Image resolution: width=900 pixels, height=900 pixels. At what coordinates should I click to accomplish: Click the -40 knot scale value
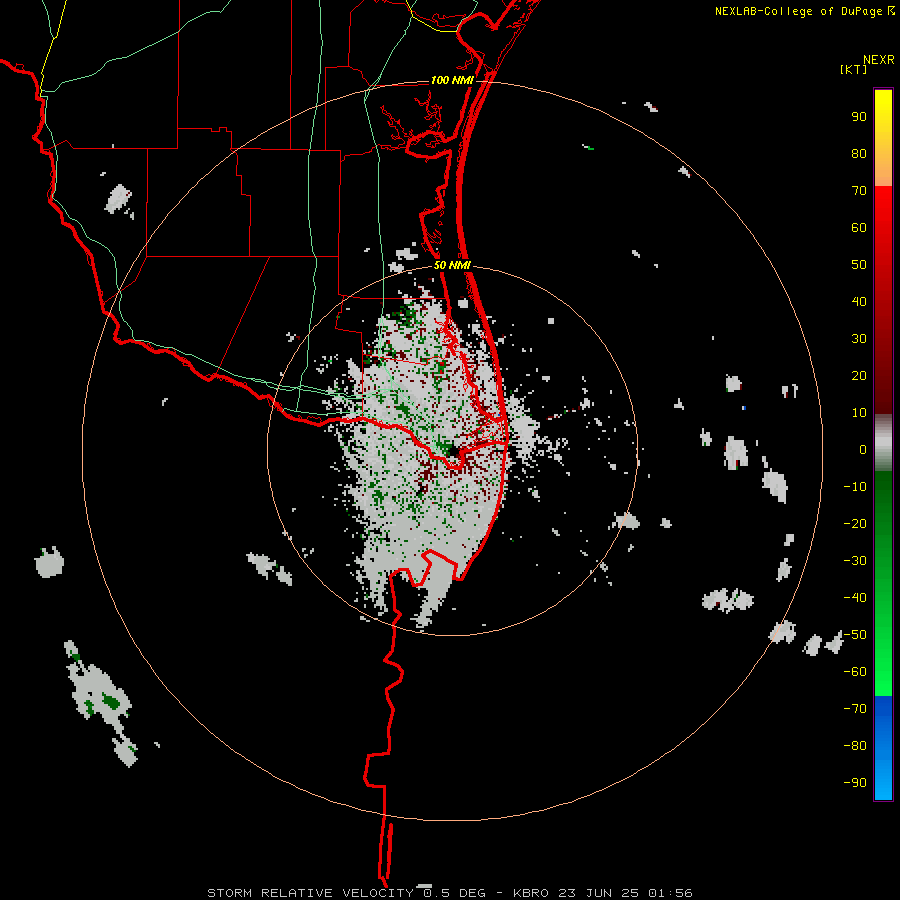[855, 598]
